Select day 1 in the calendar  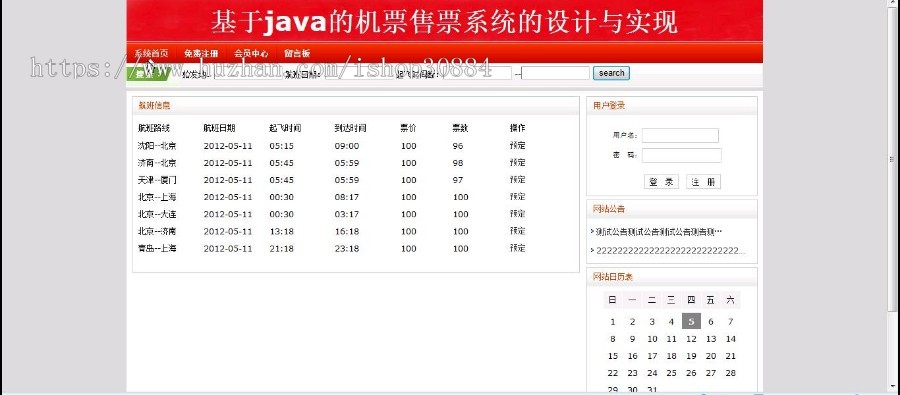coord(613,322)
